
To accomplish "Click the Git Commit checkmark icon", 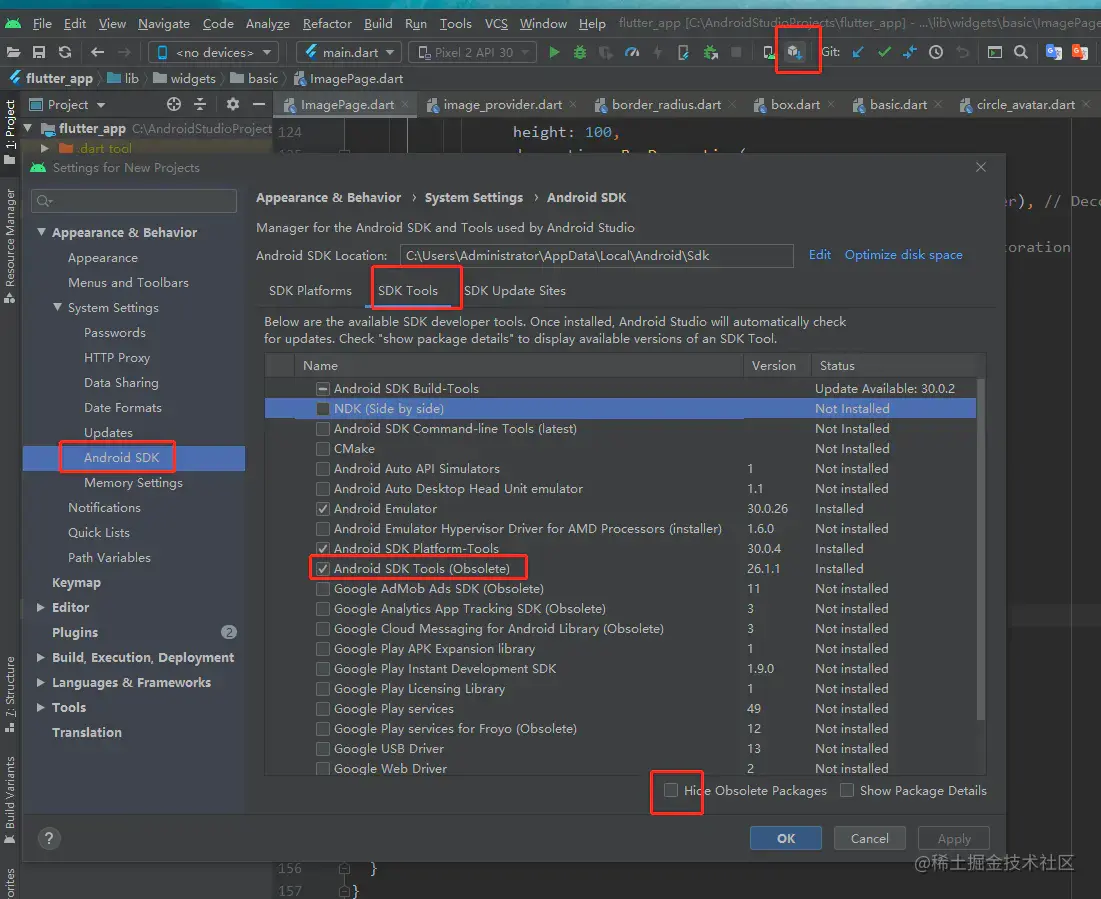I will coord(884,52).
